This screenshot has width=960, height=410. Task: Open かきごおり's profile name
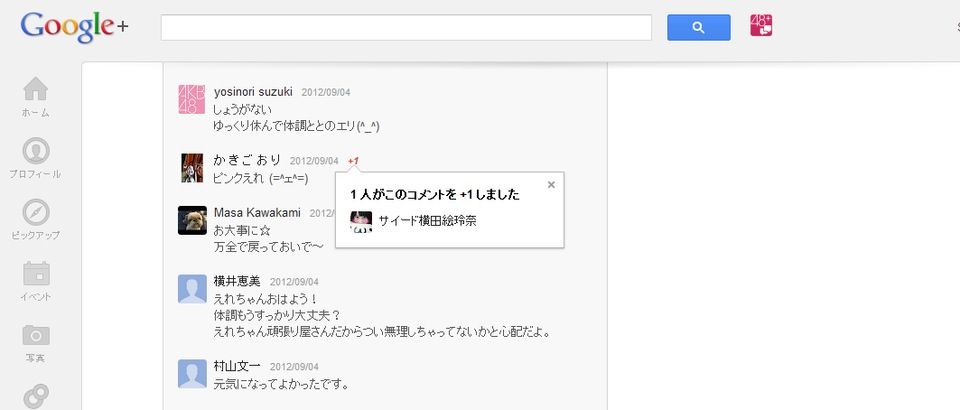[x=247, y=160]
